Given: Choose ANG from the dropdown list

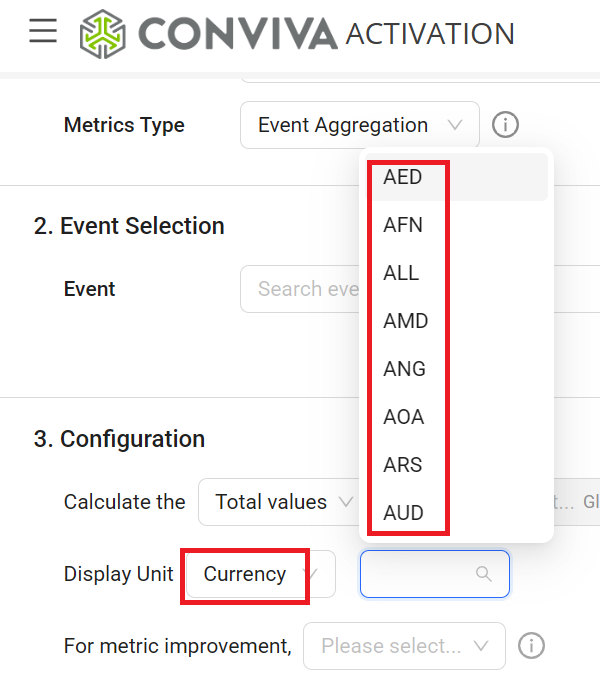Looking at the screenshot, I should (404, 369).
